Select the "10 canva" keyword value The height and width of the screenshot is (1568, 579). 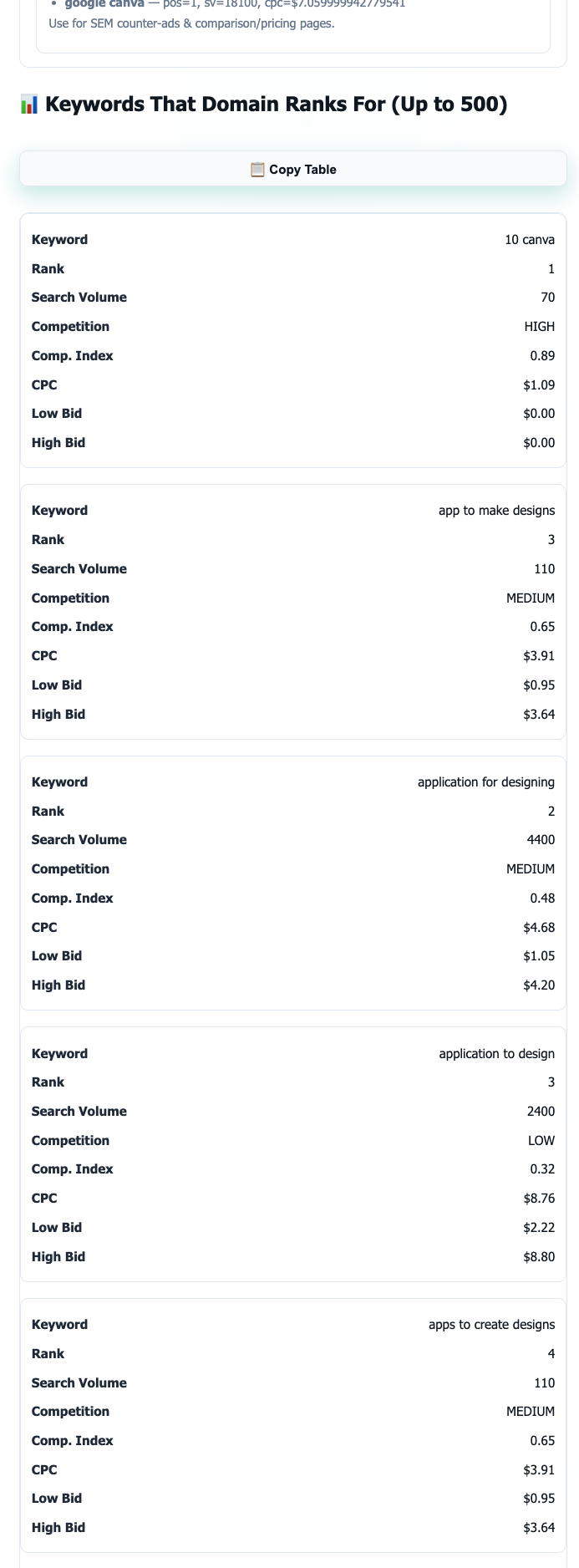pos(529,240)
